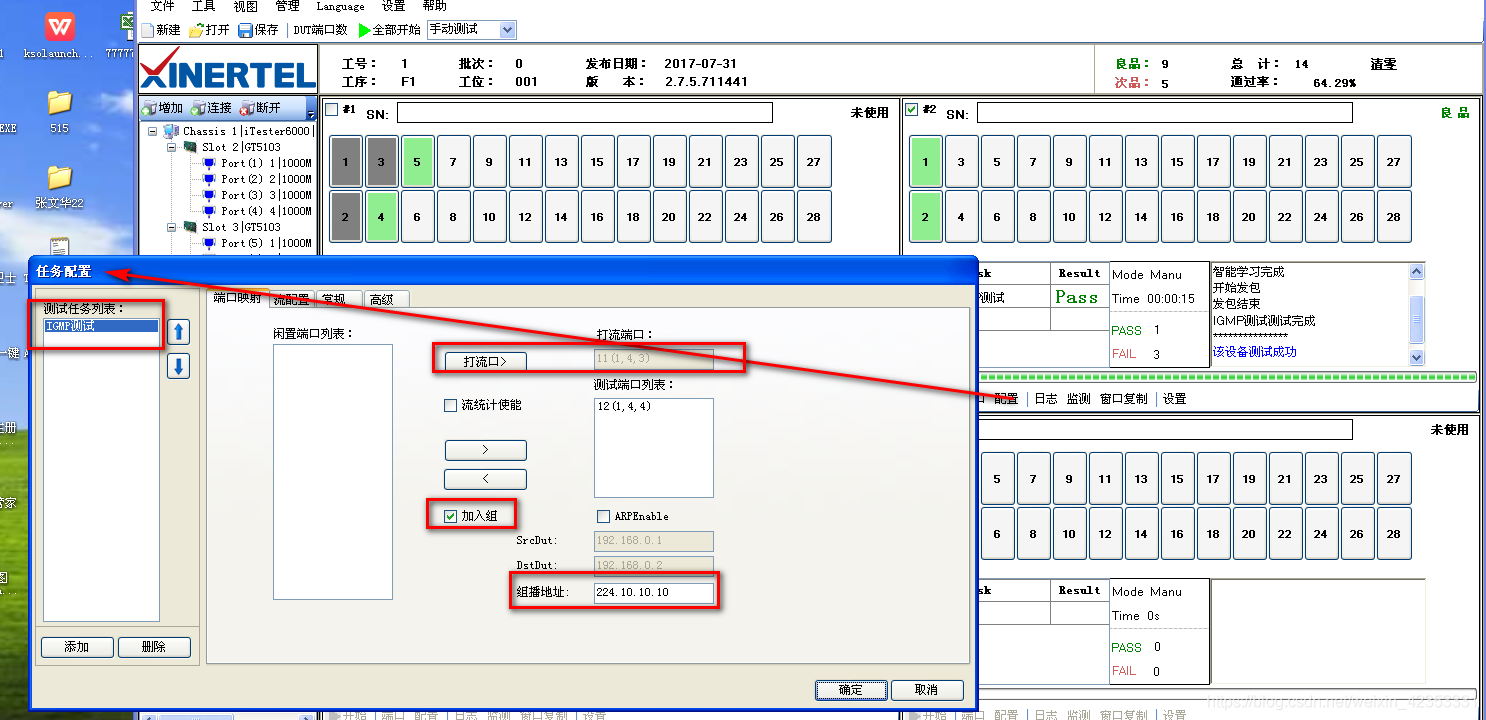Select port cell 5 in DUT #1
This screenshot has height=720, width=1486.
[418, 162]
